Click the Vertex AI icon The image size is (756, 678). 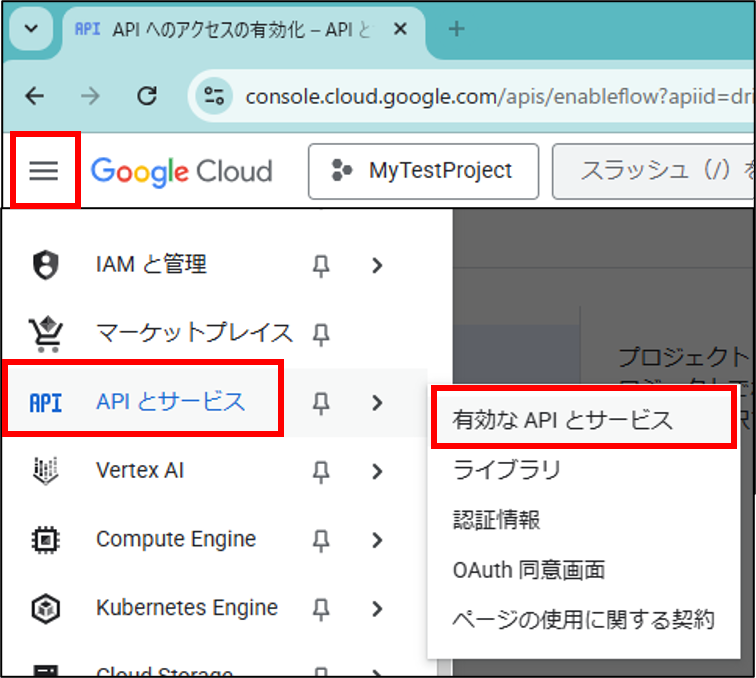tap(46, 470)
